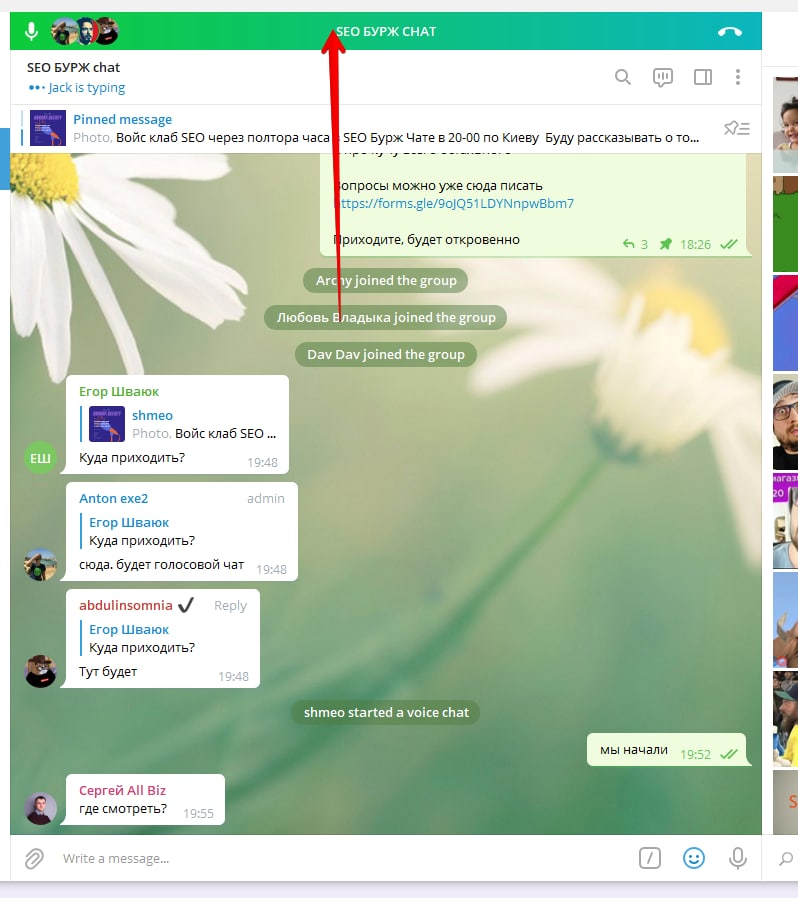The height and width of the screenshot is (898, 798).
Task: Open the forms.gle link
Action: click(x=454, y=203)
